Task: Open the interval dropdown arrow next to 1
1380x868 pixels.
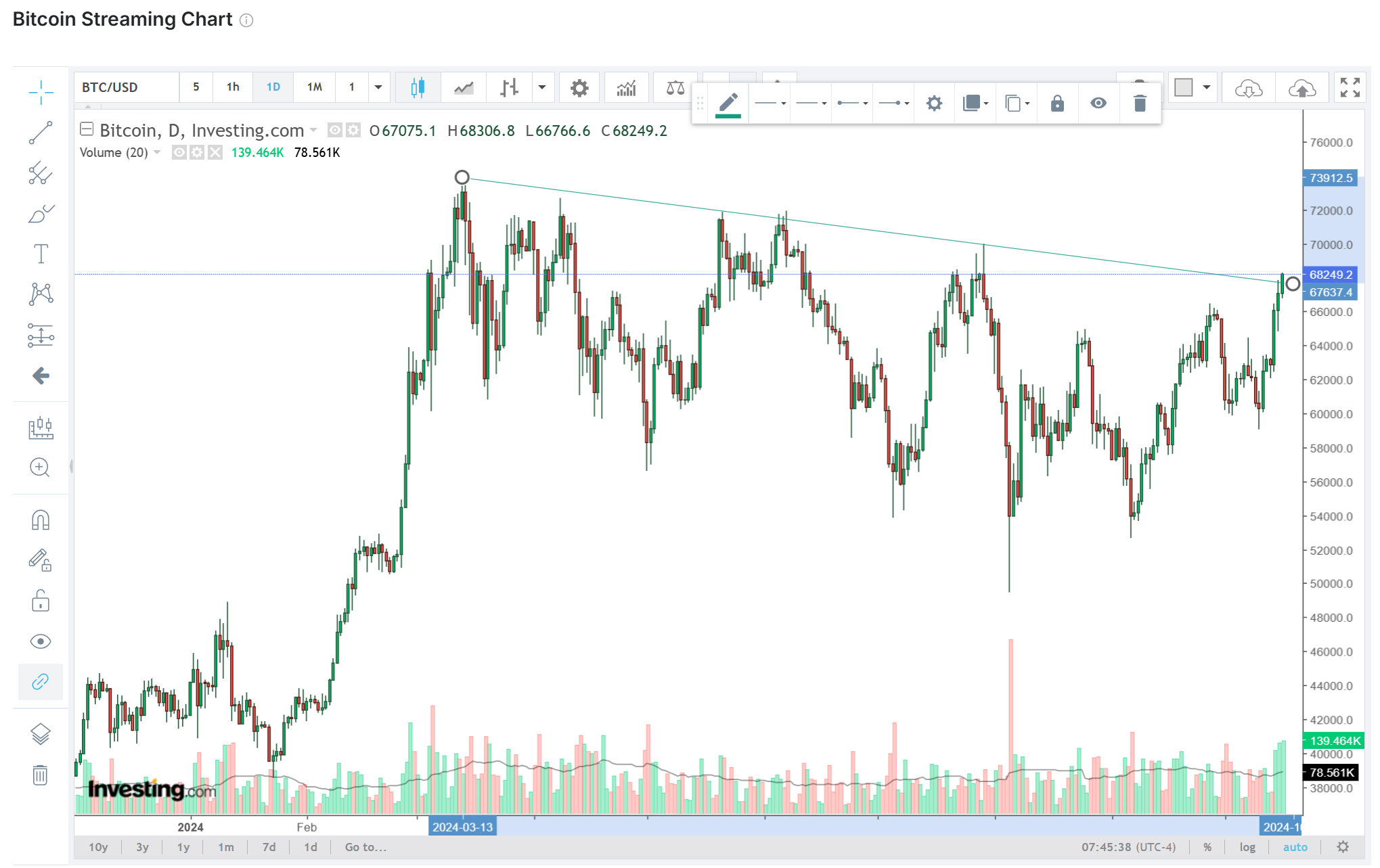Action: 378,87
